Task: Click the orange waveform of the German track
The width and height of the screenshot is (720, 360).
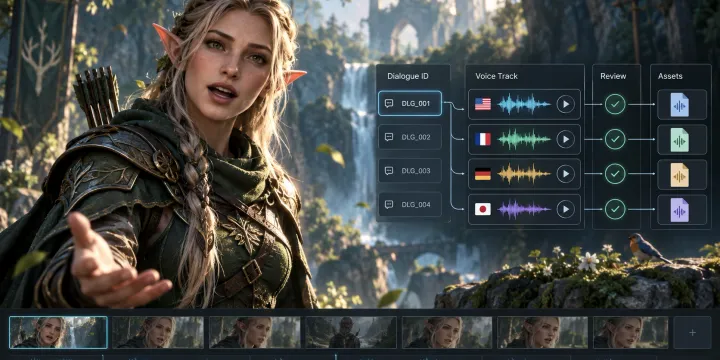Action: (524, 174)
